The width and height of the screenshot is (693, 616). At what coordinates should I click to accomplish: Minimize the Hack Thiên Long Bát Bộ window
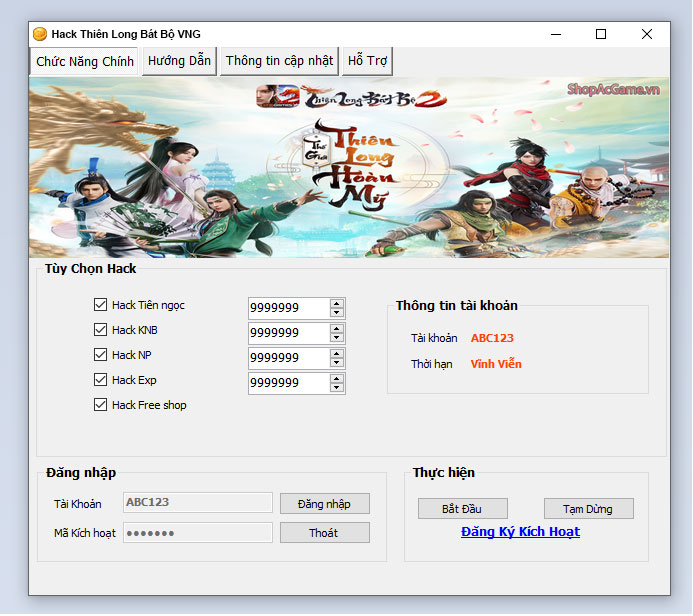(556, 34)
